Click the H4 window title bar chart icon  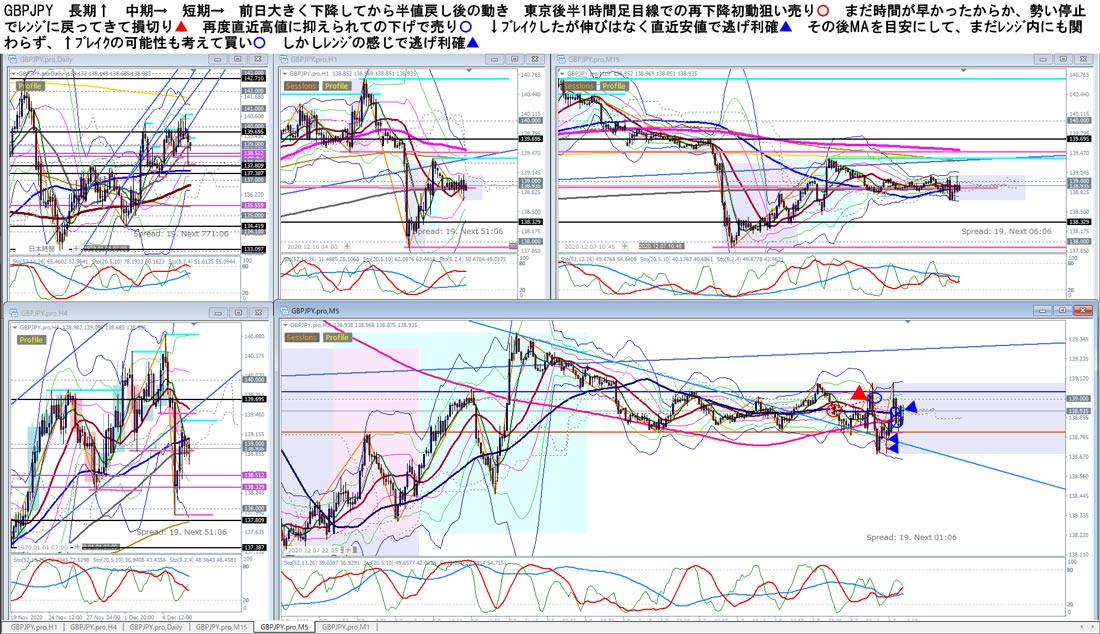[13, 313]
